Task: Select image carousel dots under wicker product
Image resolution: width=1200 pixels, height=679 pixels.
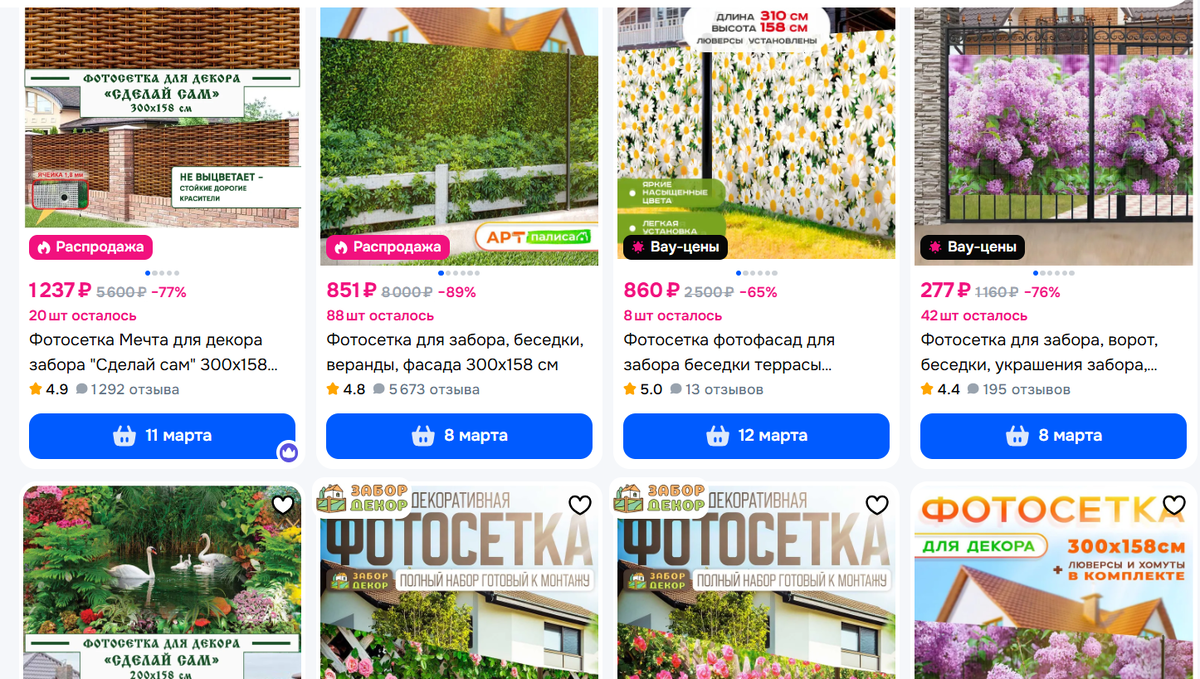Action: click(x=162, y=273)
